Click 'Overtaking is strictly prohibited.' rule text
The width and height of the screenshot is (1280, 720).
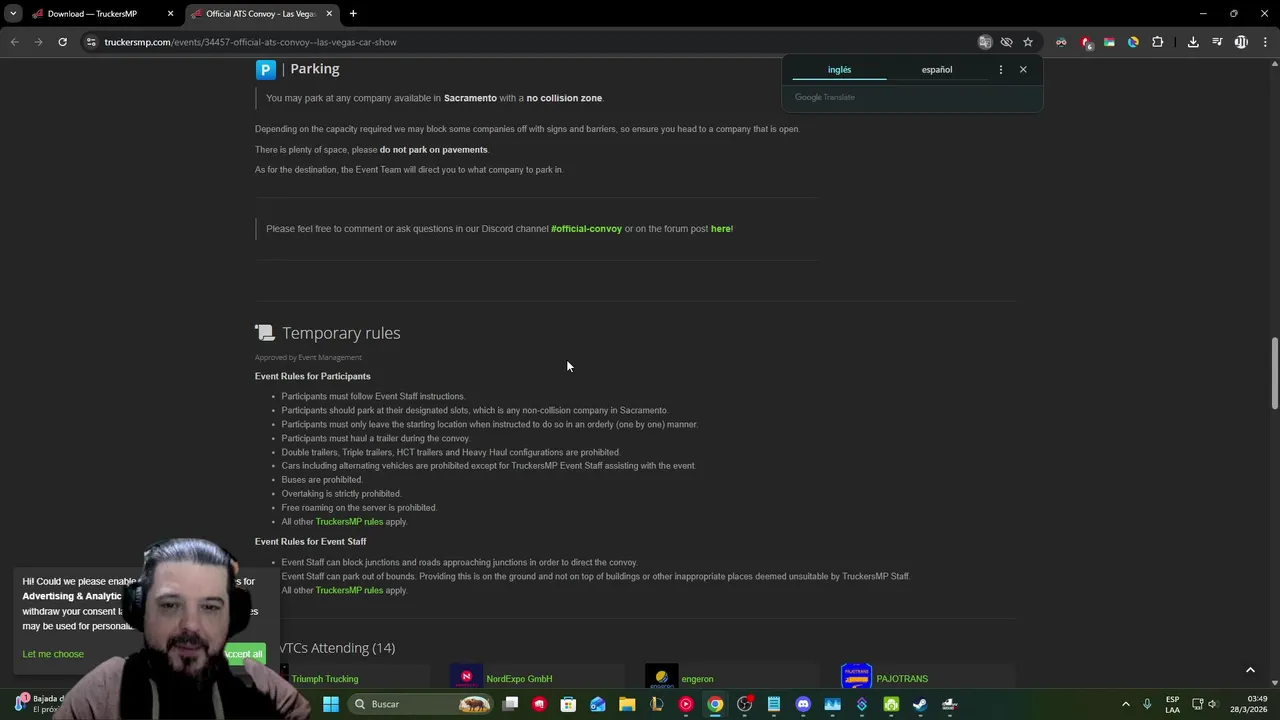pyautogui.click(x=341, y=494)
